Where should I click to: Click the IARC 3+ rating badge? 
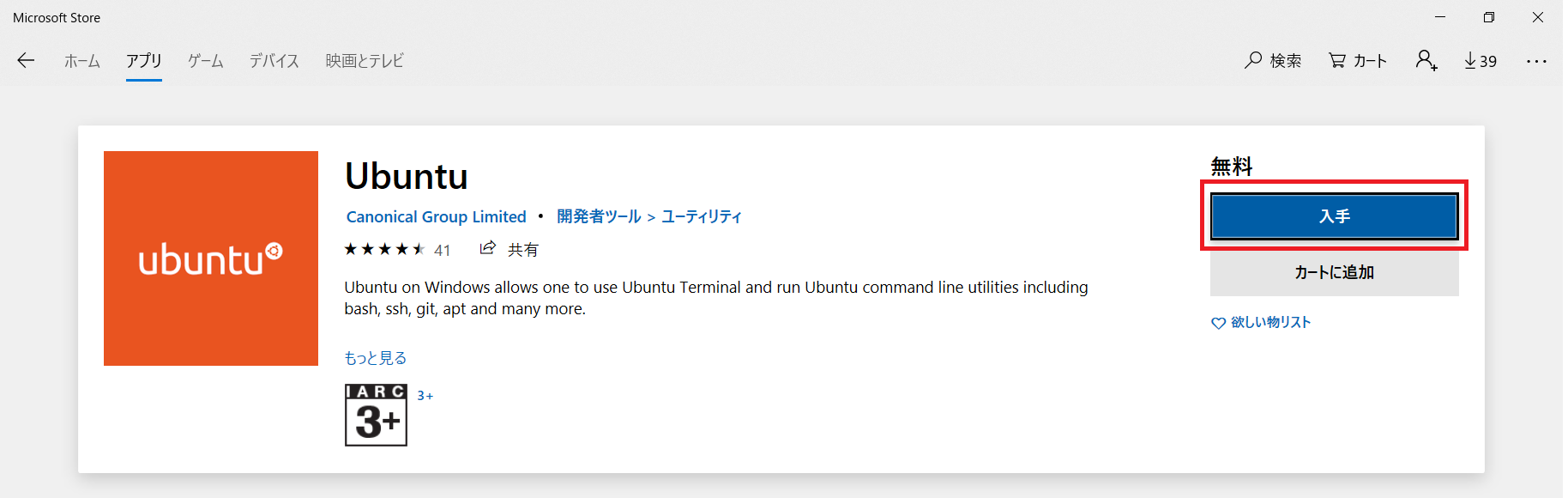click(376, 415)
